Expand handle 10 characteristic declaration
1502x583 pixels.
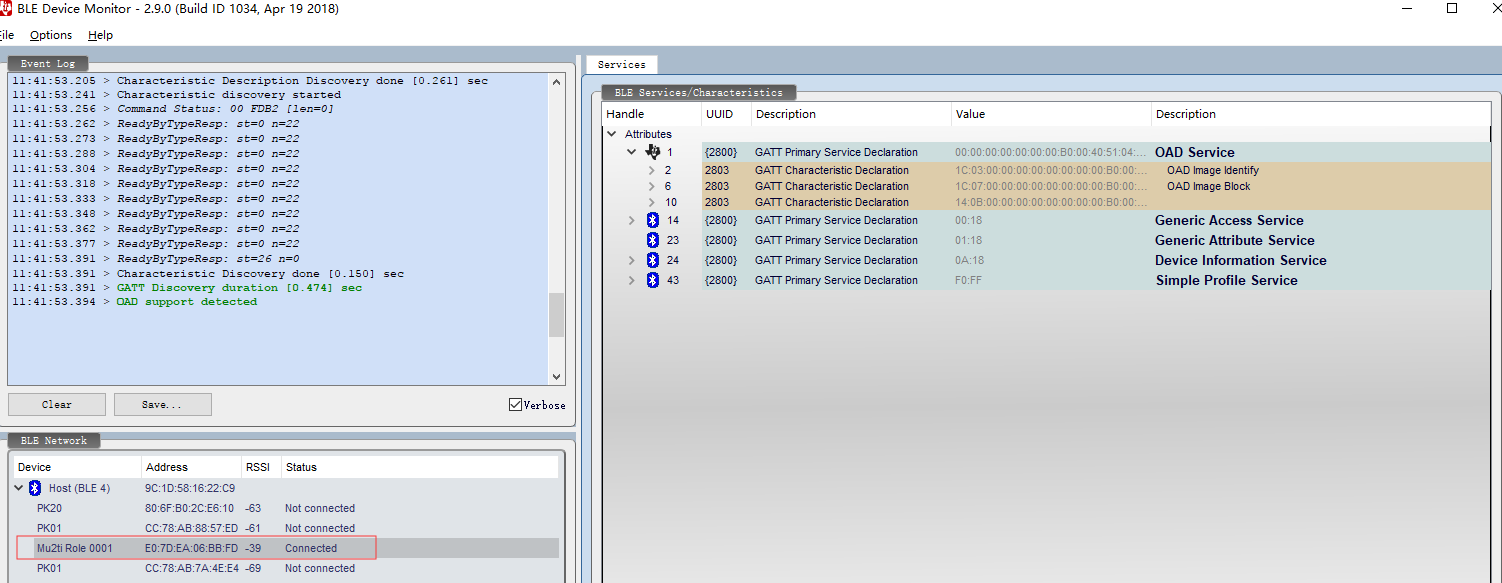652,202
